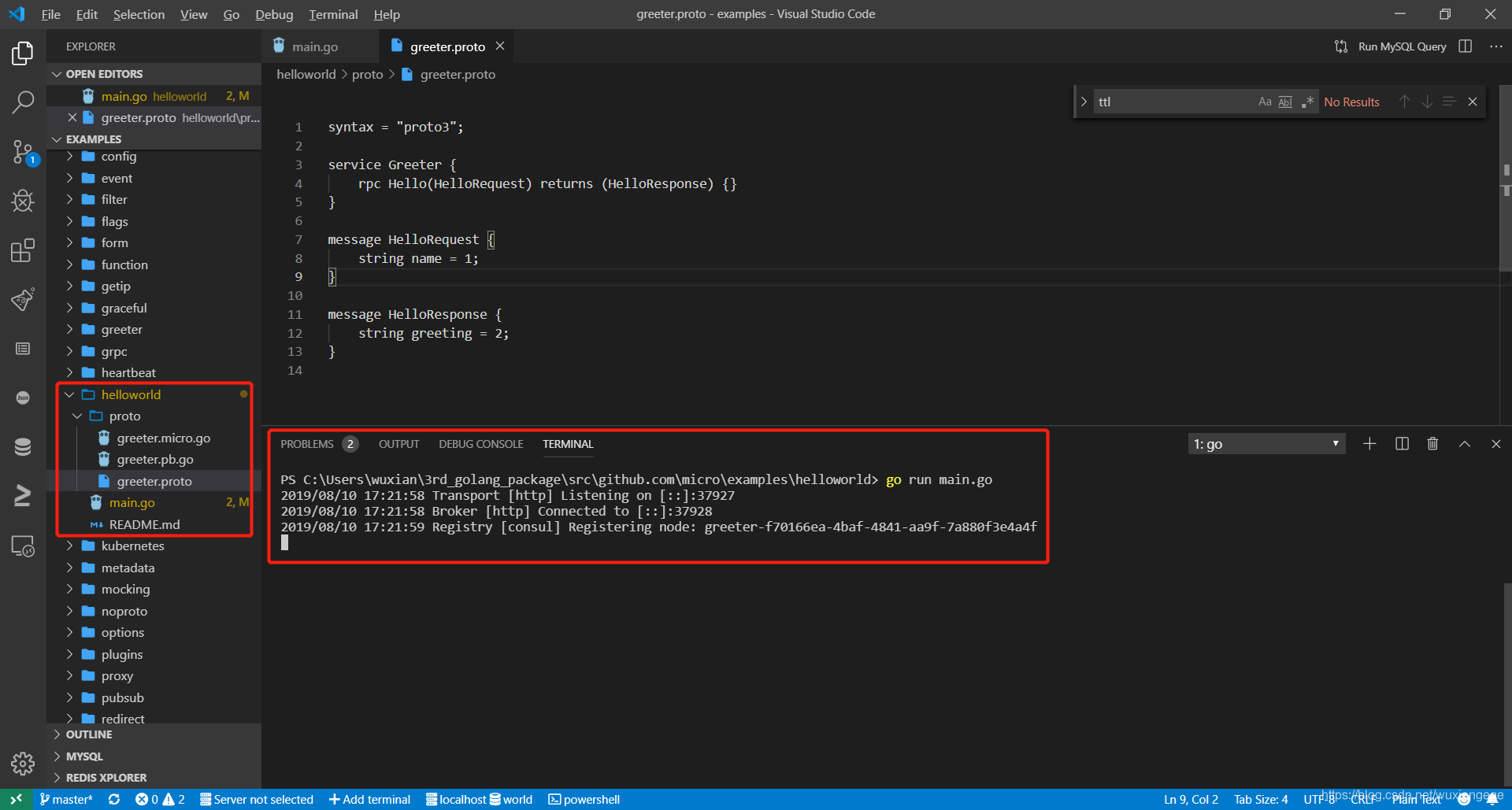Collapse the EXAMPLES section
Screen dimensions: 1512x810
coord(154,139)
